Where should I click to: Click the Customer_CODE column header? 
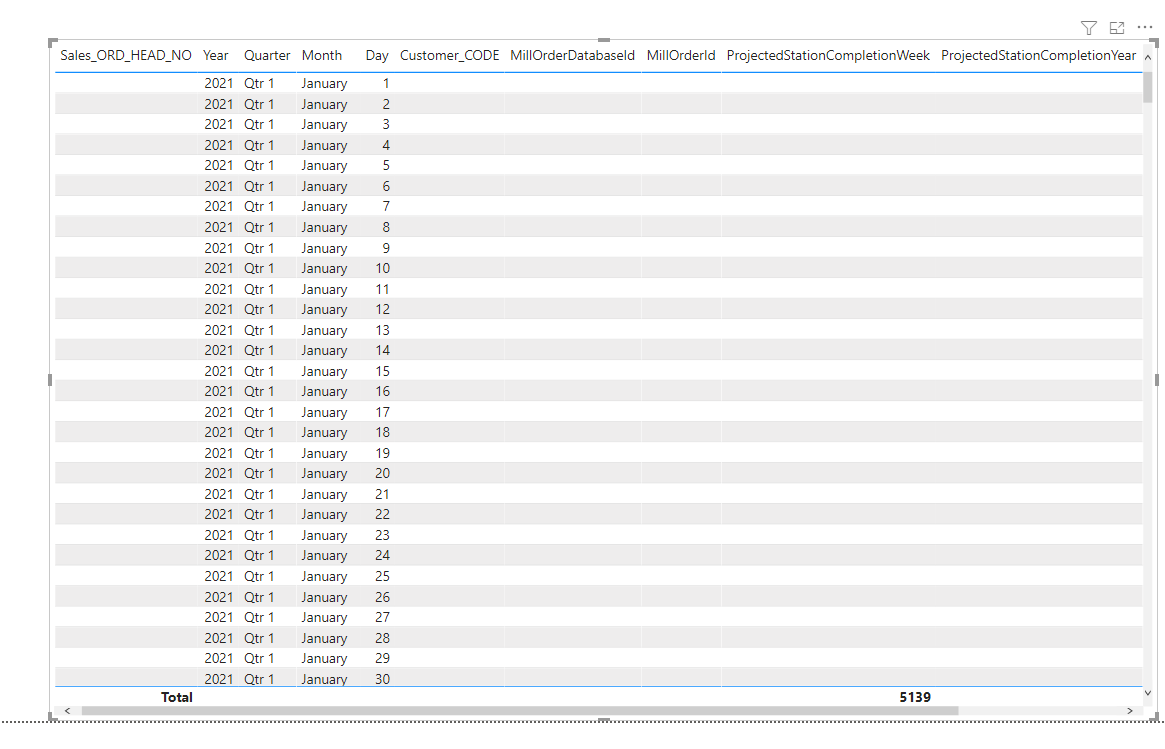[x=450, y=56]
